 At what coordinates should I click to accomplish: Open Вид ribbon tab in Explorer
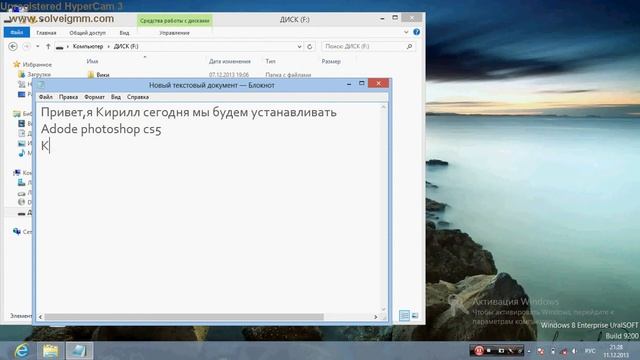tap(124, 33)
